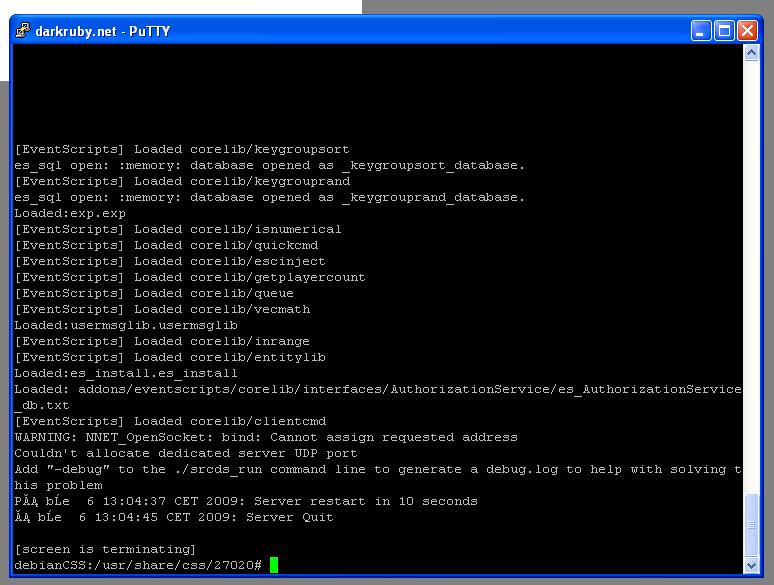Click the line 'Loaded corelib/clientcmd'
The width and height of the screenshot is (774, 585).
coord(170,421)
